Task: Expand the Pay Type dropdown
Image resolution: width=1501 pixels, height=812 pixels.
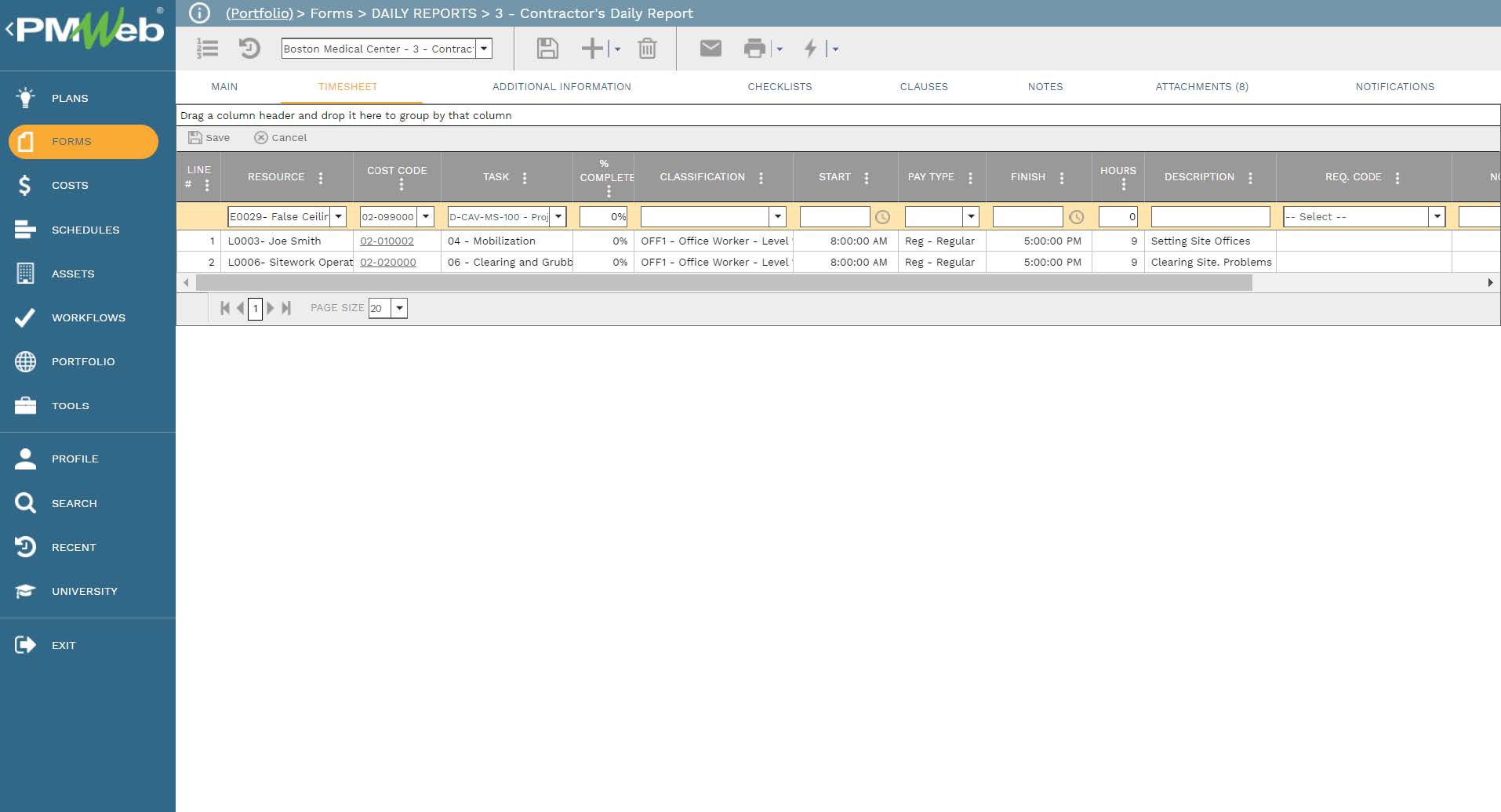Action: tap(971, 216)
